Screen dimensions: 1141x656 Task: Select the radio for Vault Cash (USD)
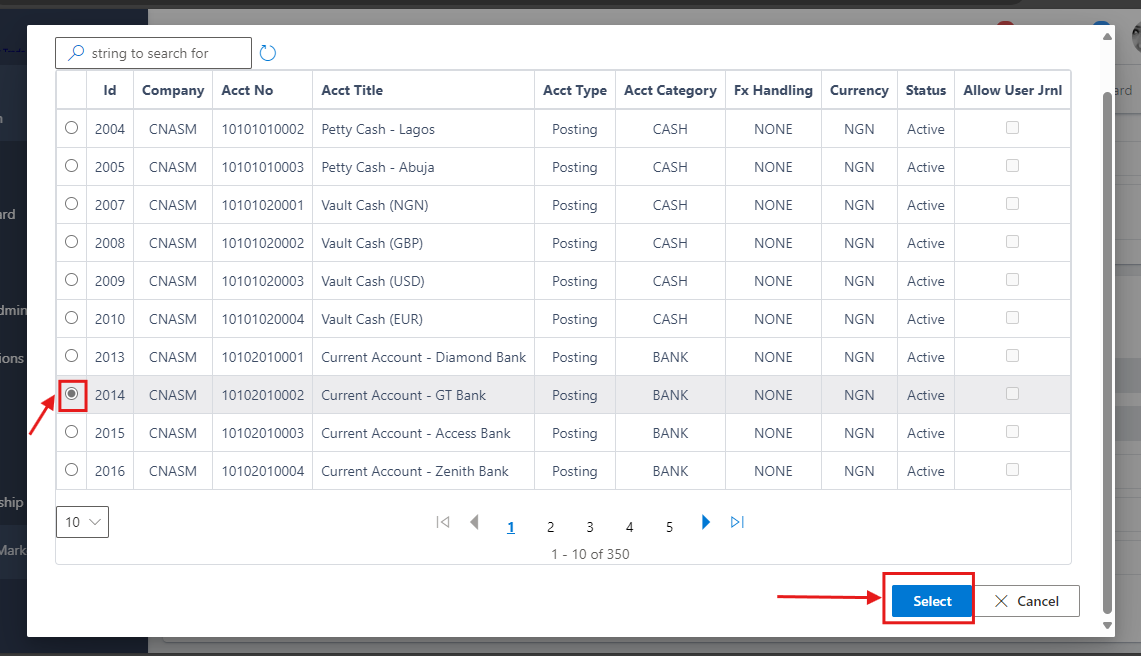pos(71,280)
